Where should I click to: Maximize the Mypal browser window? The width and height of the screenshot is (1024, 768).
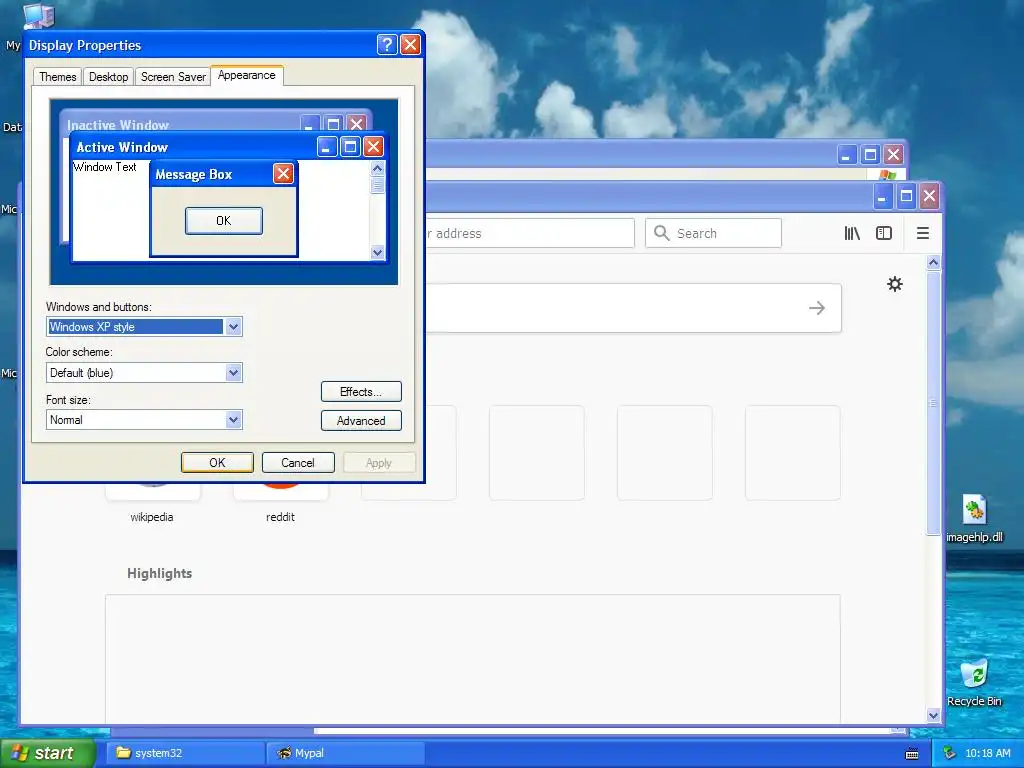click(906, 196)
